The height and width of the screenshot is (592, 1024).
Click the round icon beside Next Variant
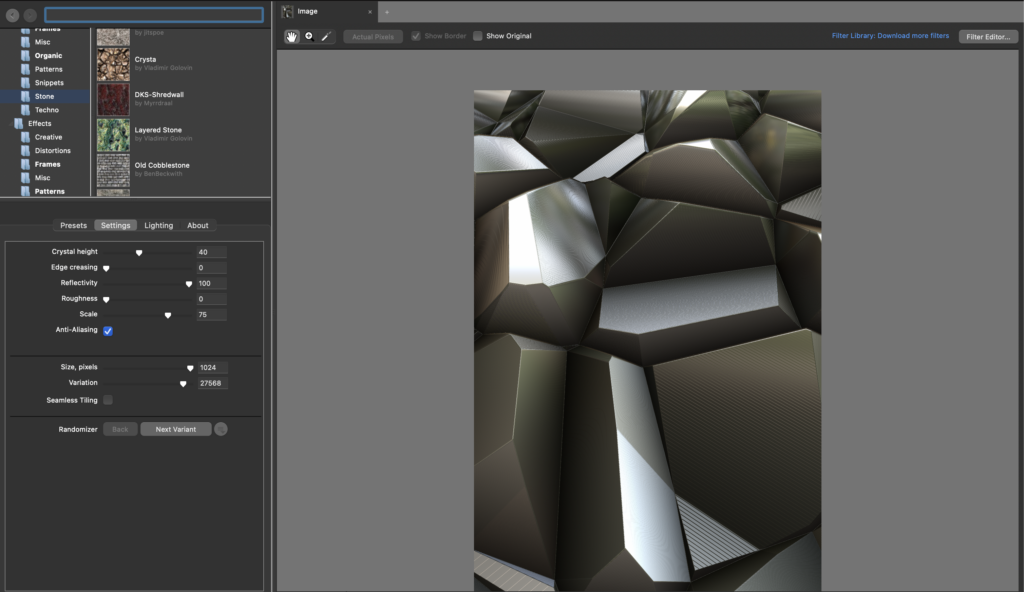(221, 429)
